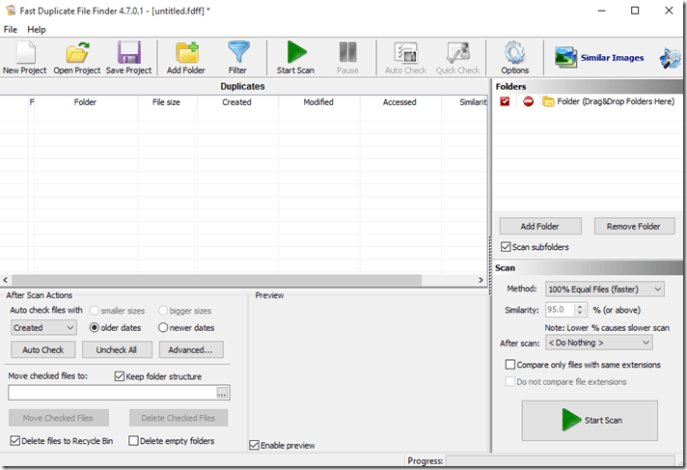Click the Delete Checked Files button
This screenshot has height=470, width=687.
(x=178, y=418)
